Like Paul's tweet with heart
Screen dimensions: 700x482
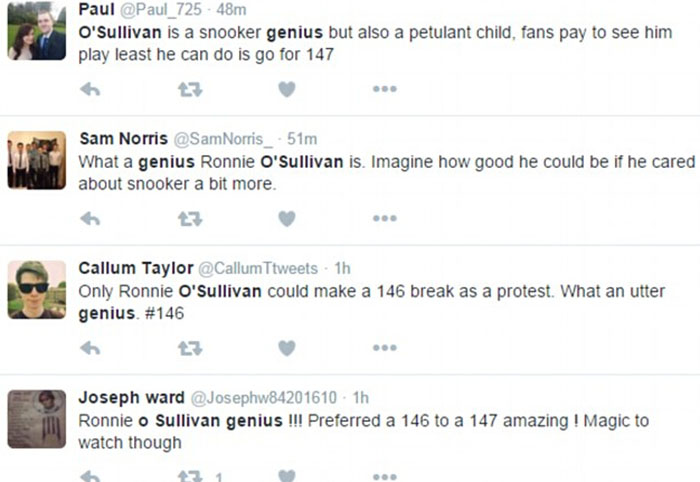[x=287, y=89]
